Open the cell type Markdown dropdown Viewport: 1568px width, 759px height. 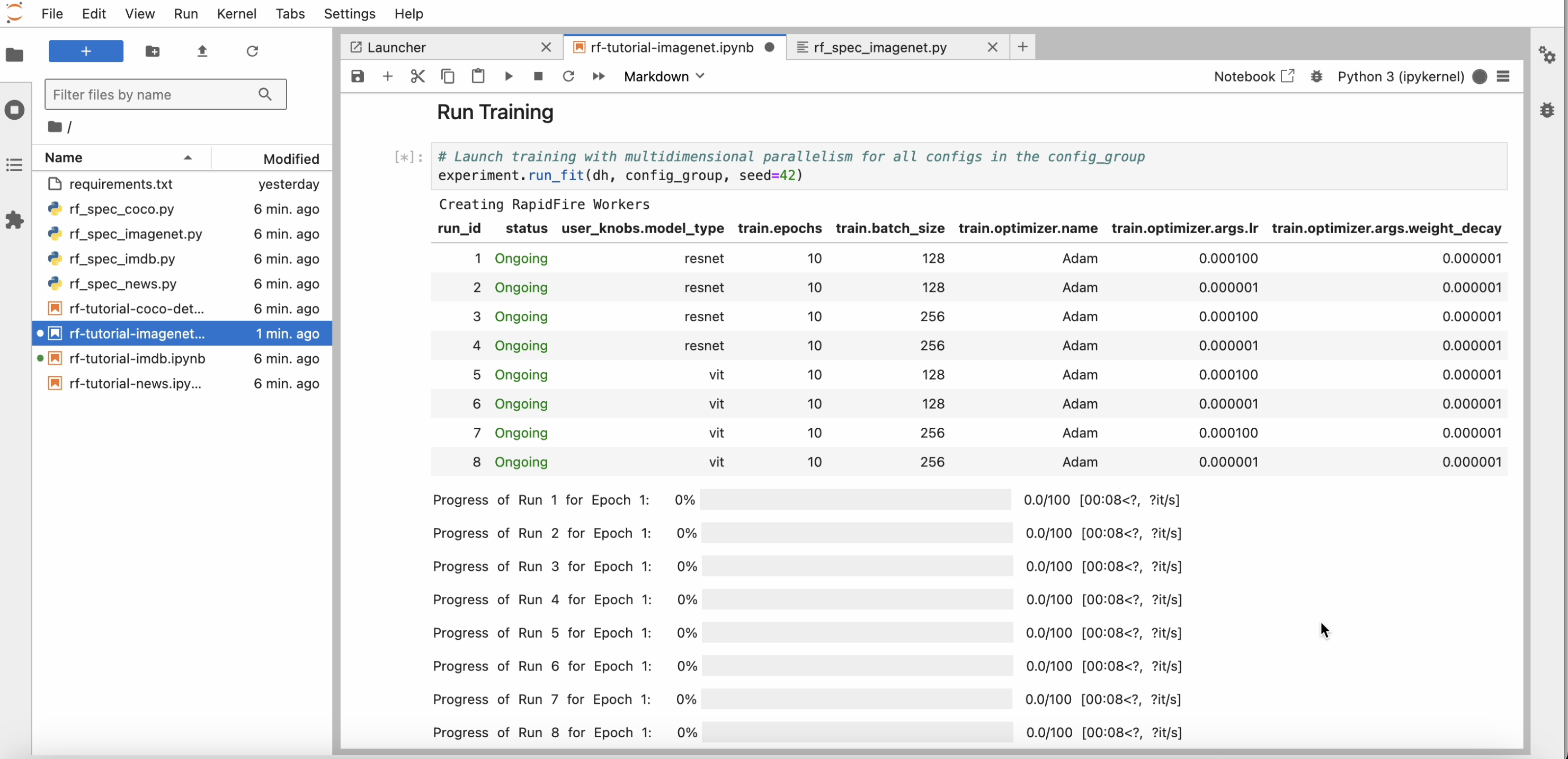point(664,76)
